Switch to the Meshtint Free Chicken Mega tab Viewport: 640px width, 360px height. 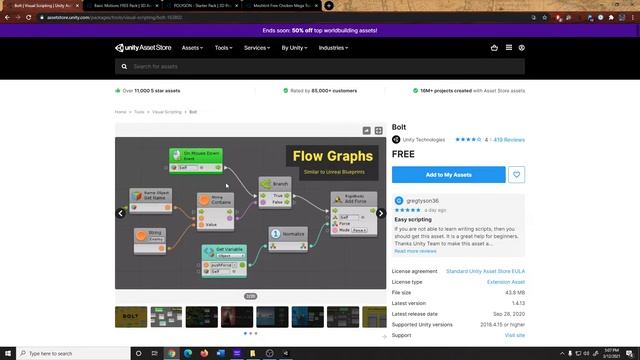tap(282, 6)
